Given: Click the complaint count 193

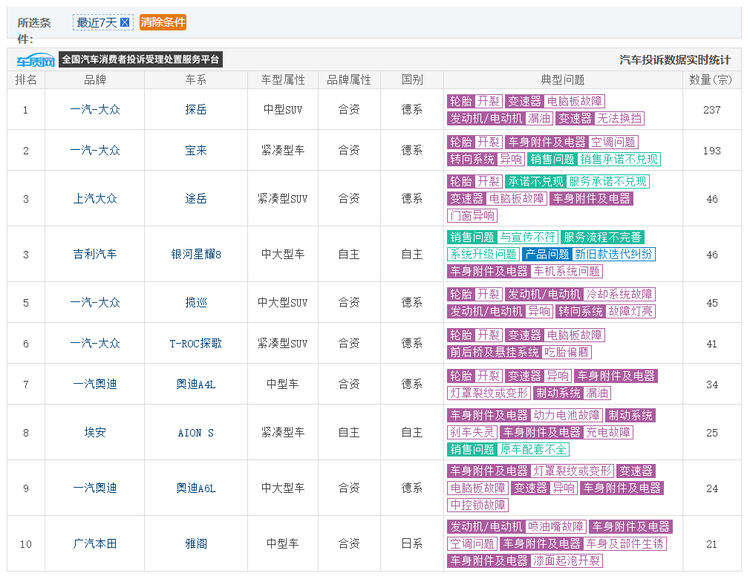Looking at the screenshot, I should click(712, 151).
